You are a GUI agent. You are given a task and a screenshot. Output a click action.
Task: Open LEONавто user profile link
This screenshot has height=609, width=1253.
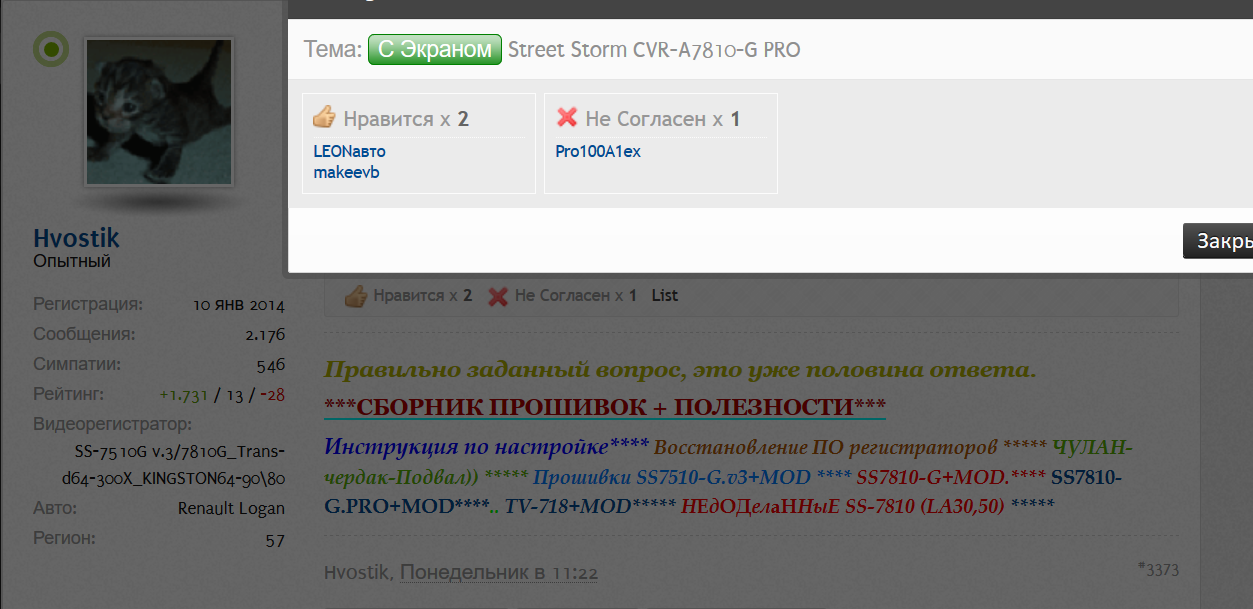point(349,151)
